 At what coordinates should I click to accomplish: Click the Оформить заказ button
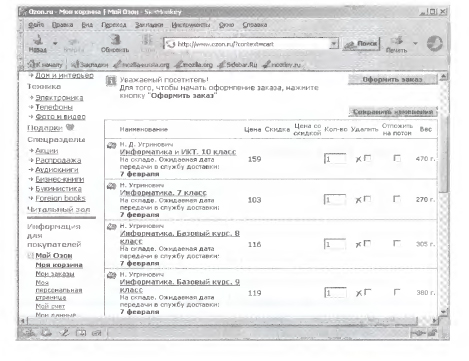tap(392, 80)
